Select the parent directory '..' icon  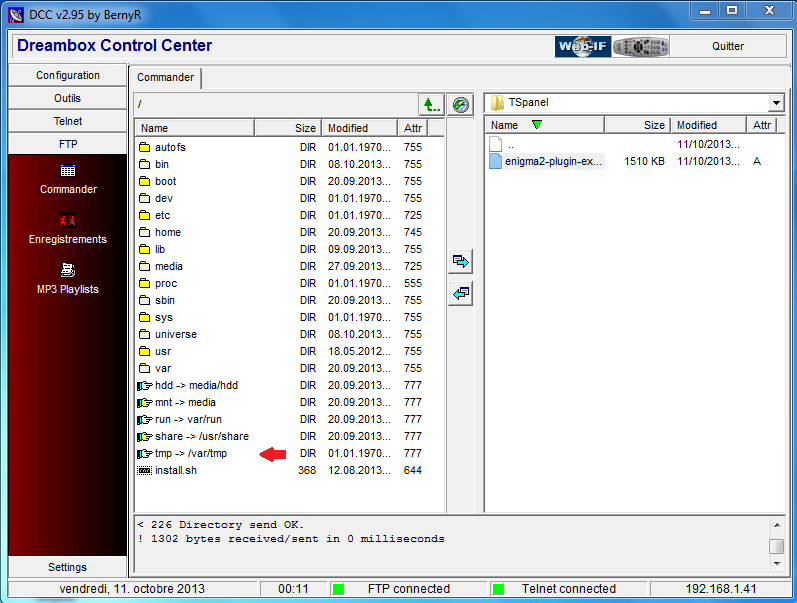click(x=496, y=144)
